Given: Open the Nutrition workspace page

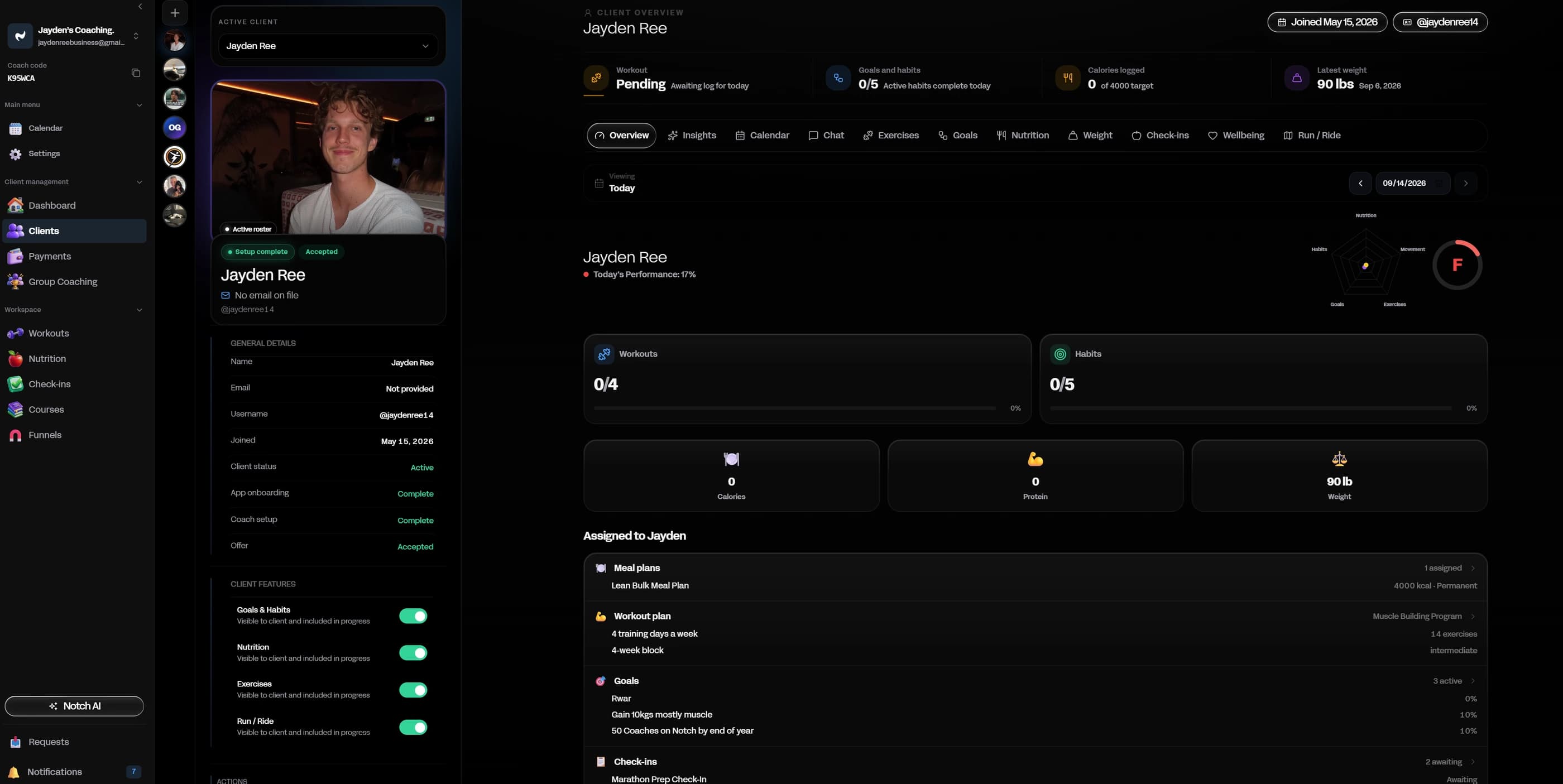Looking at the screenshot, I should coord(74,359).
